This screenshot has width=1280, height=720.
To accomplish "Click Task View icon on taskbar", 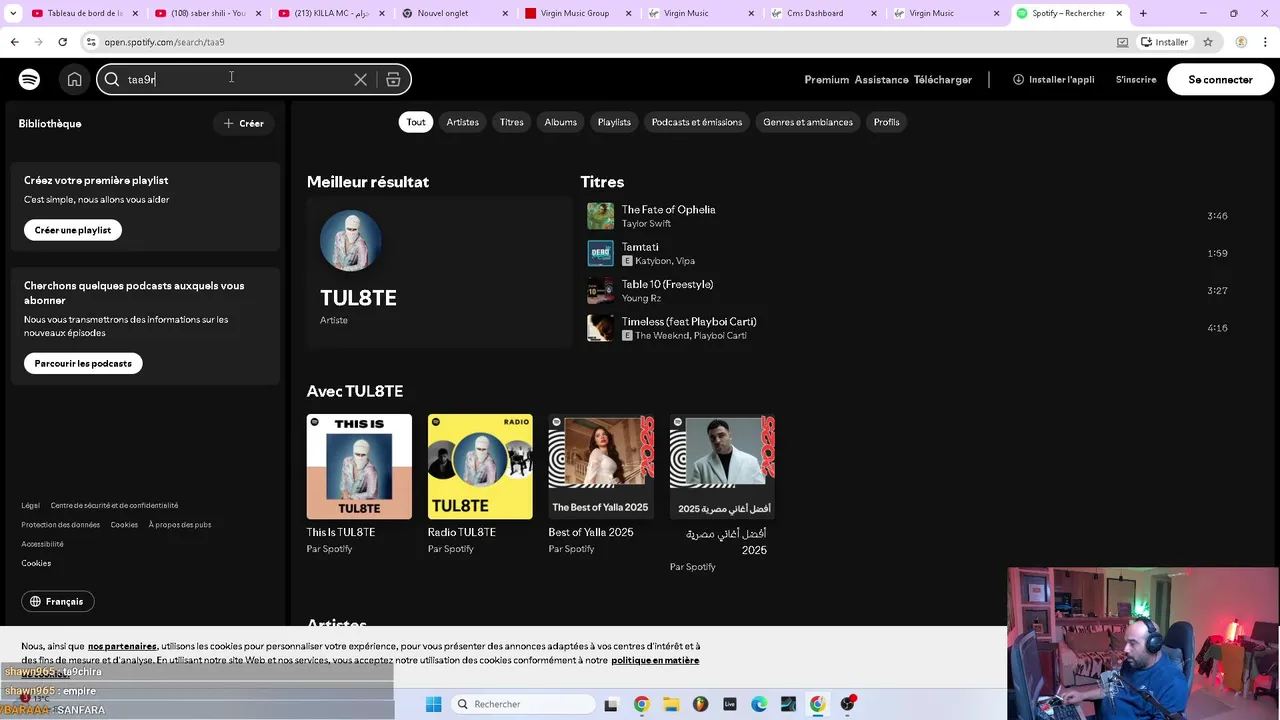I will 611,704.
